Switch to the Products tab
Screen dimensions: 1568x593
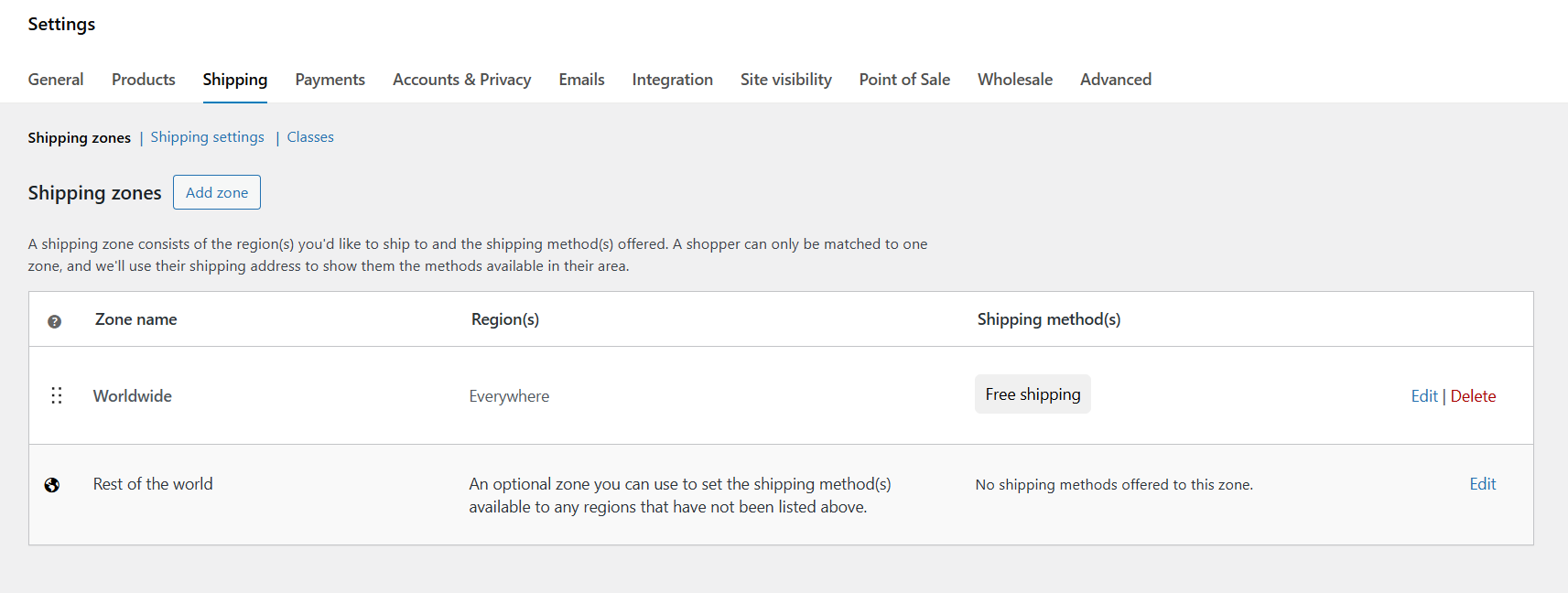(x=144, y=80)
